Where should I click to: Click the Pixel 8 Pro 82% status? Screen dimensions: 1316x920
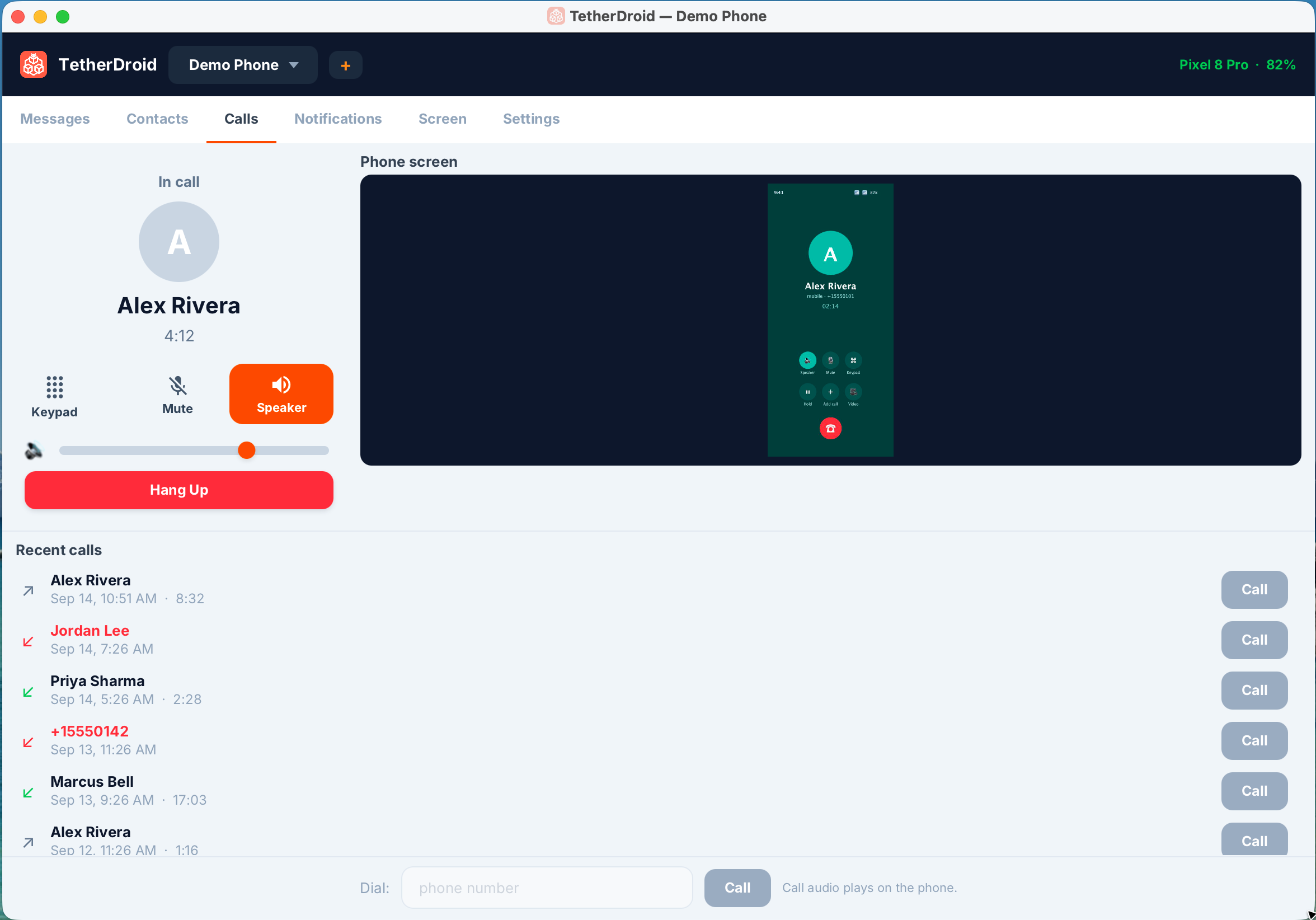1238,65
